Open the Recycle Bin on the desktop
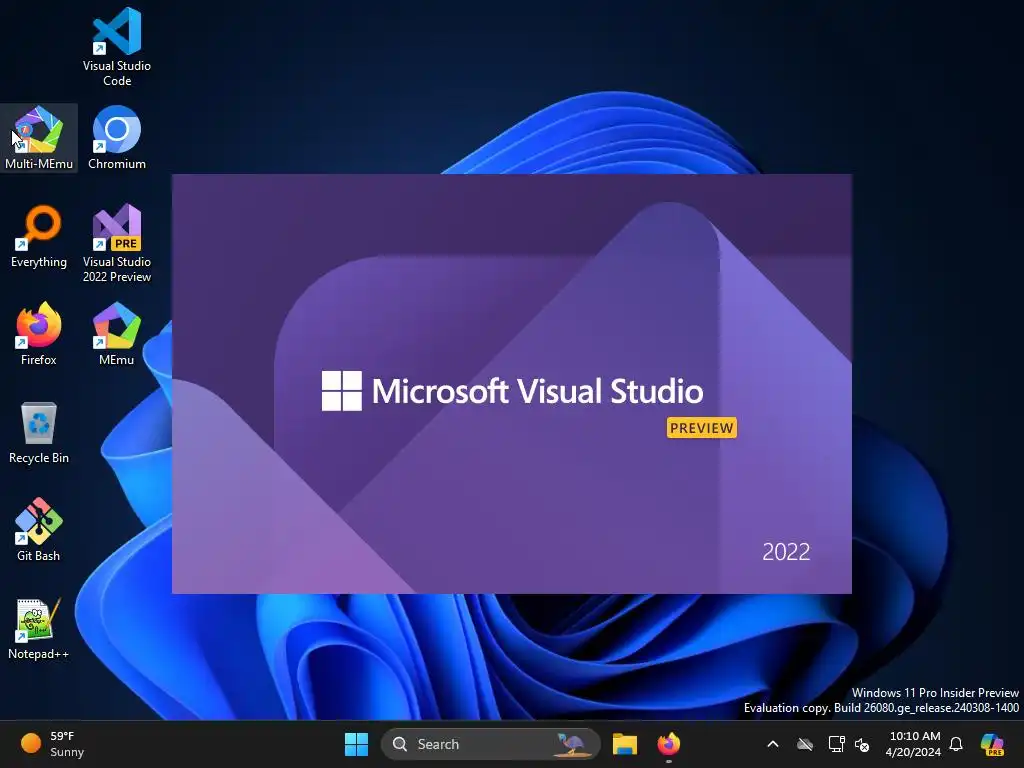The width and height of the screenshot is (1024, 768). 39,432
